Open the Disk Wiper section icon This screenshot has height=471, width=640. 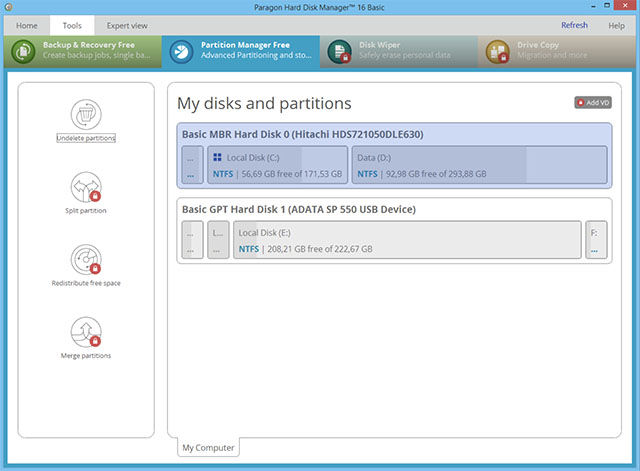click(341, 51)
